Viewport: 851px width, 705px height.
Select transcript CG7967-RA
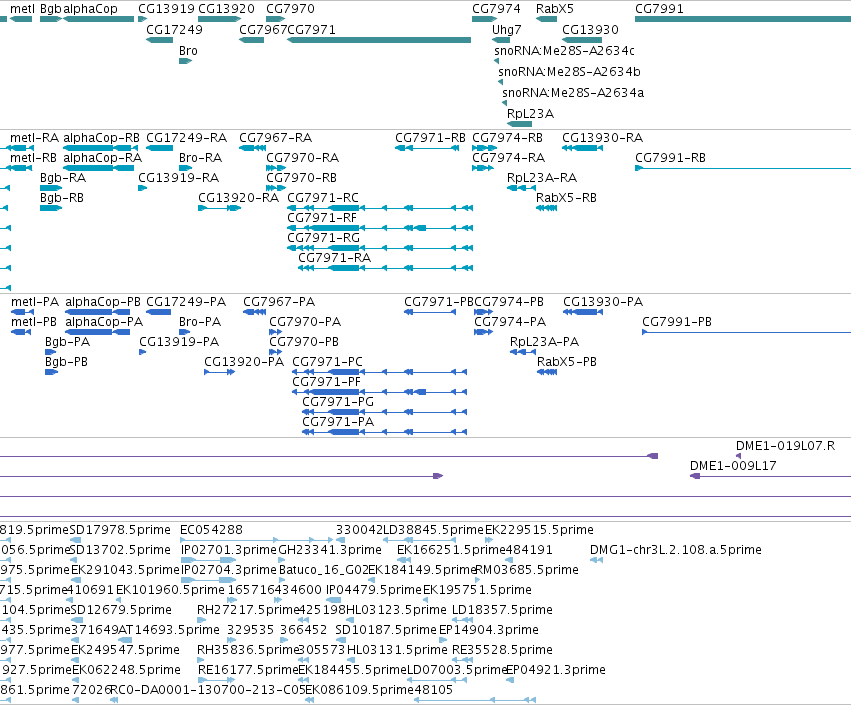276,138
